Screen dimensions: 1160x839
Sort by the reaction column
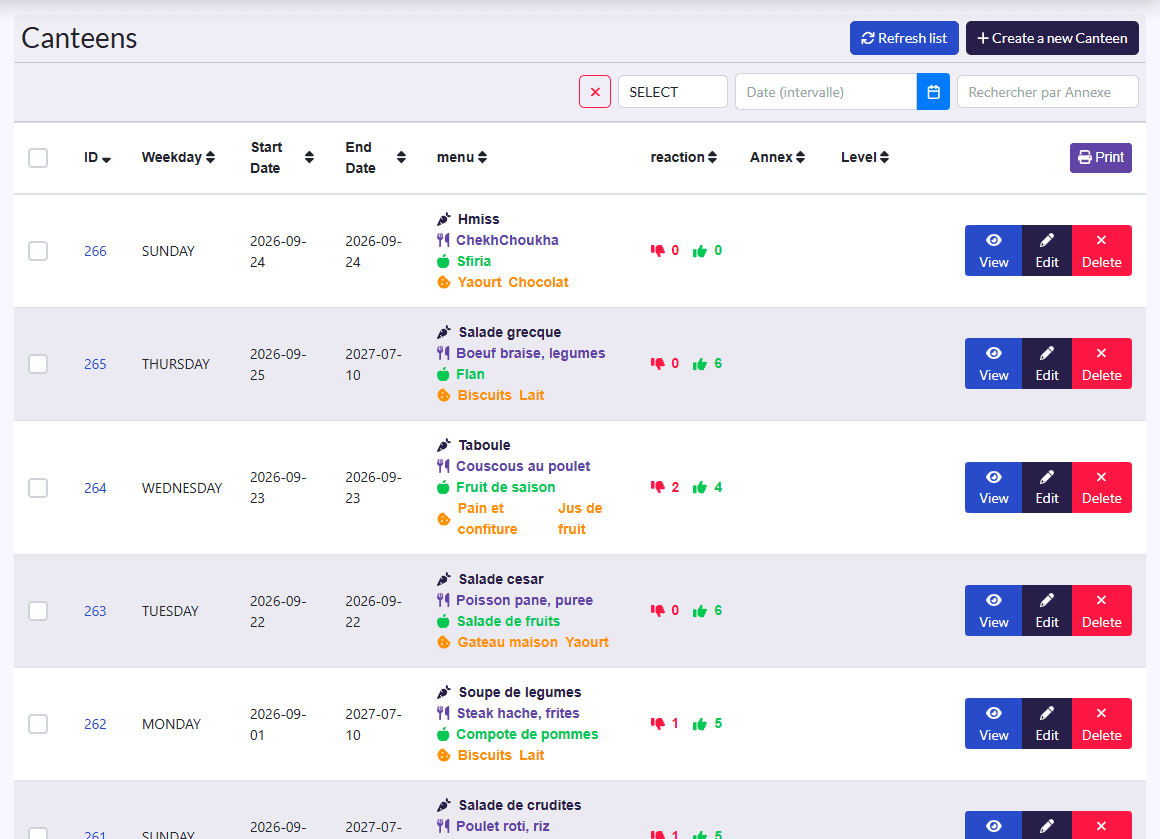coord(684,158)
